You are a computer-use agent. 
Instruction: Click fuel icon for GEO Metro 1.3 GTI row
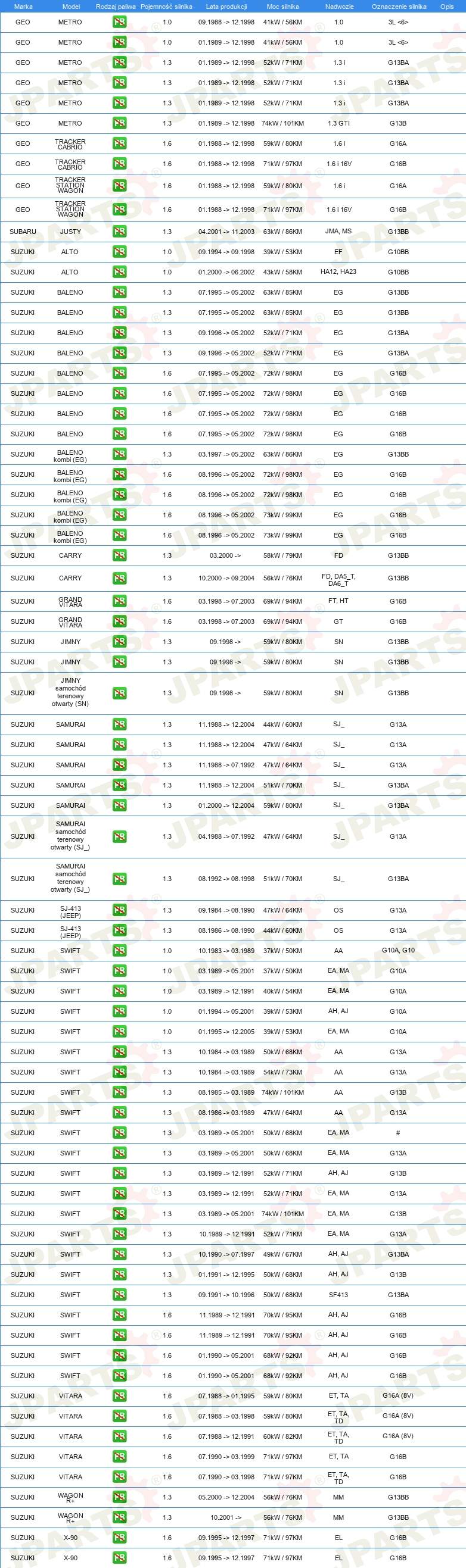click(x=119, y=123)
